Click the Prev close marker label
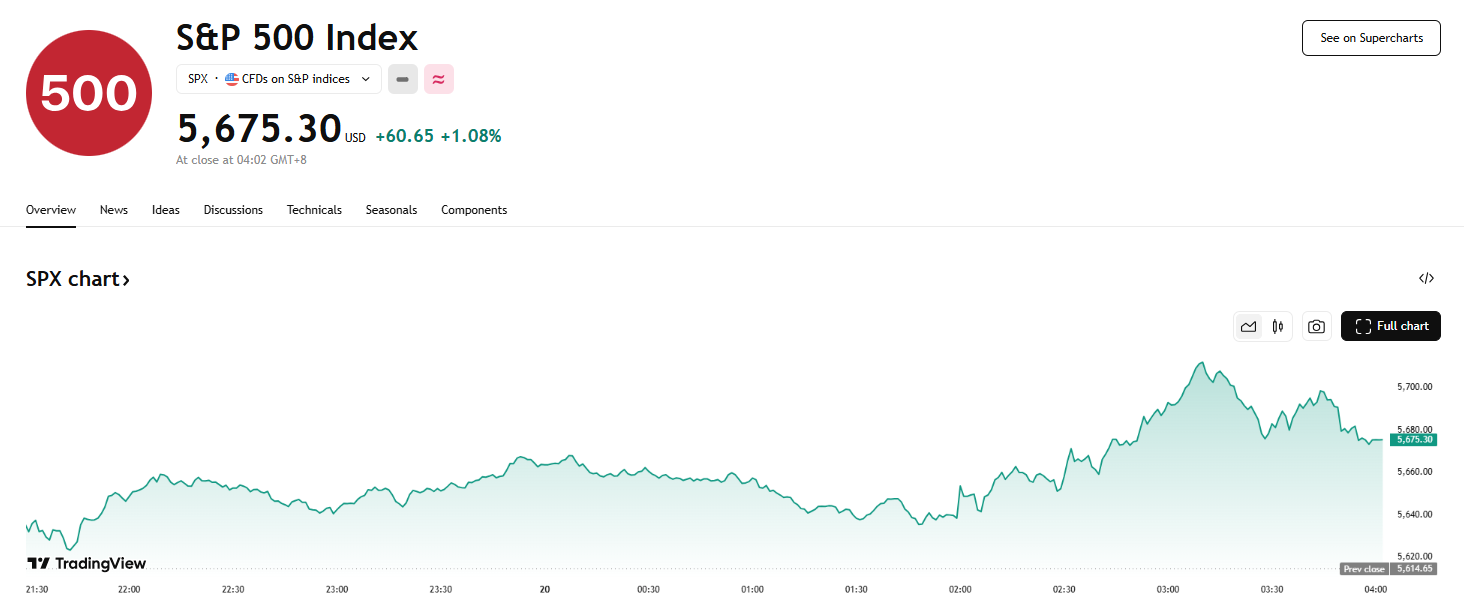 point(1364,569)
